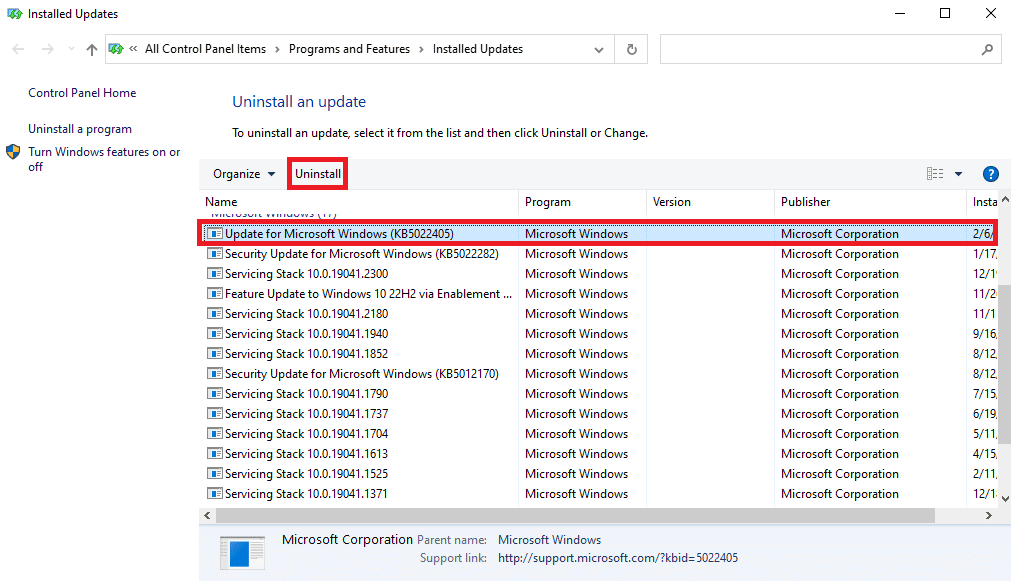Select Servicing Stack 10.0.19041.1737 row
1011x581 pixels.
pos(598,414)
